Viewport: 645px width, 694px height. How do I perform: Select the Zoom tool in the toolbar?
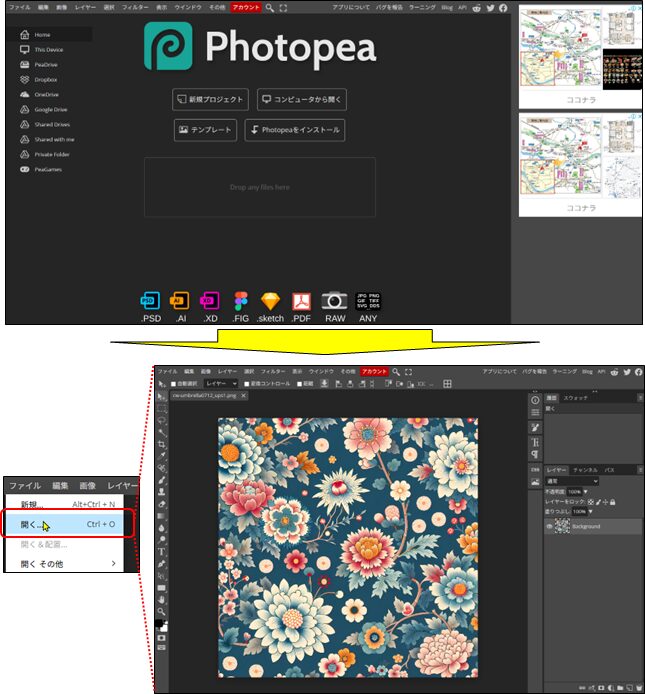(161, 612)
